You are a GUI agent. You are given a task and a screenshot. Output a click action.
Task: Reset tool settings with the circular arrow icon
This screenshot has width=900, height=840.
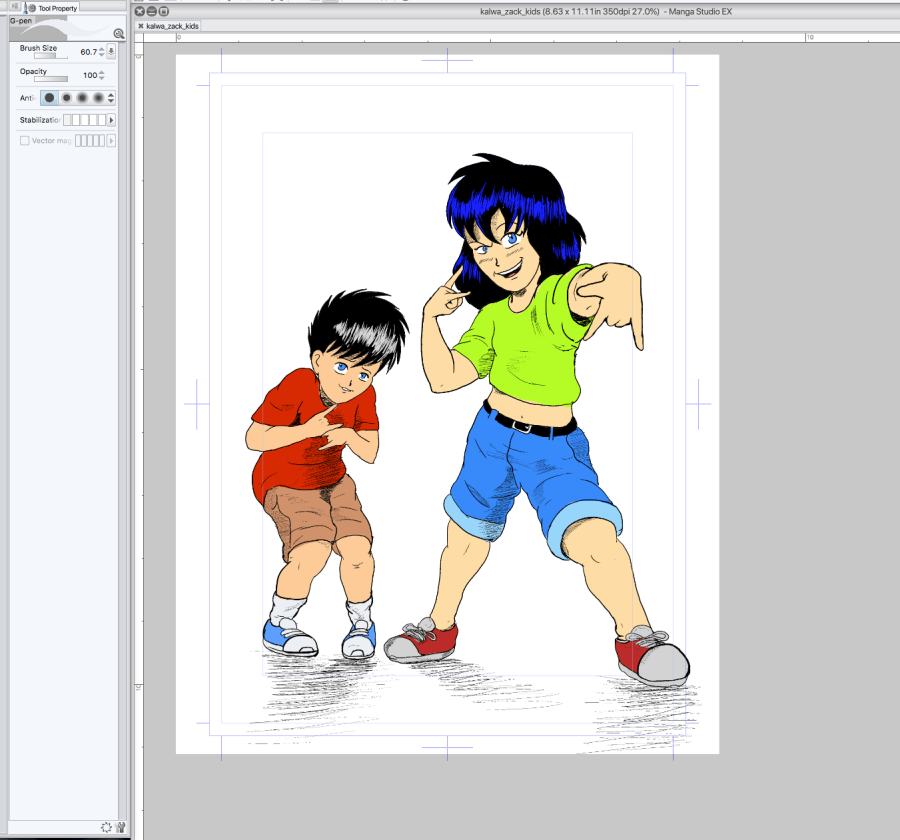coord(106,827)
